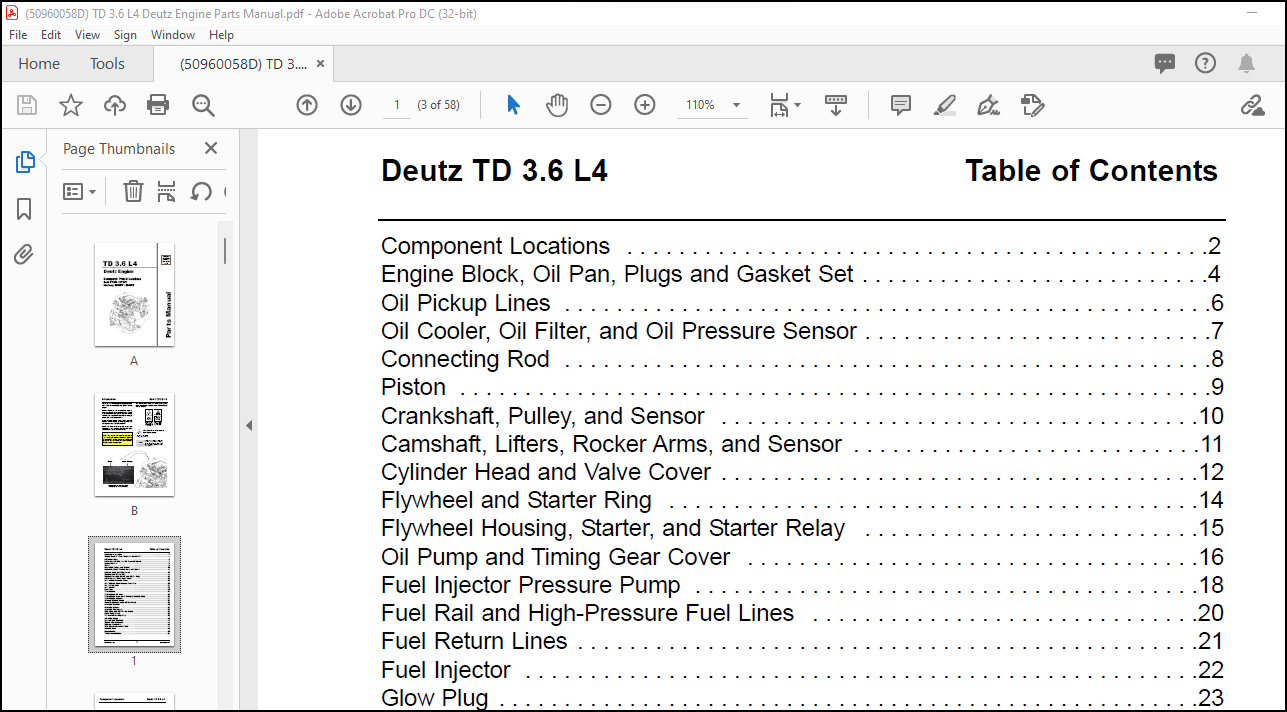Click the Deutz TD 3.6 L4 heading
The height and width of the screenshot is (712, 1287).
494,171
